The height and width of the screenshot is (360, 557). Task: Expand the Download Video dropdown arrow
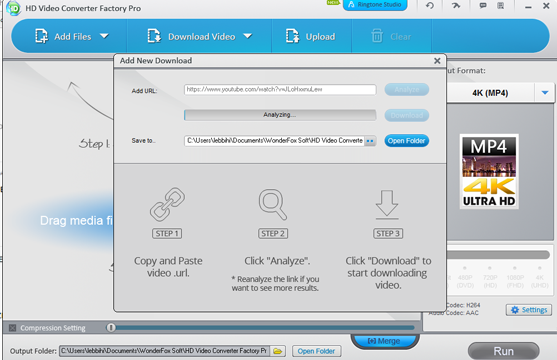click(x=248, y=36)
